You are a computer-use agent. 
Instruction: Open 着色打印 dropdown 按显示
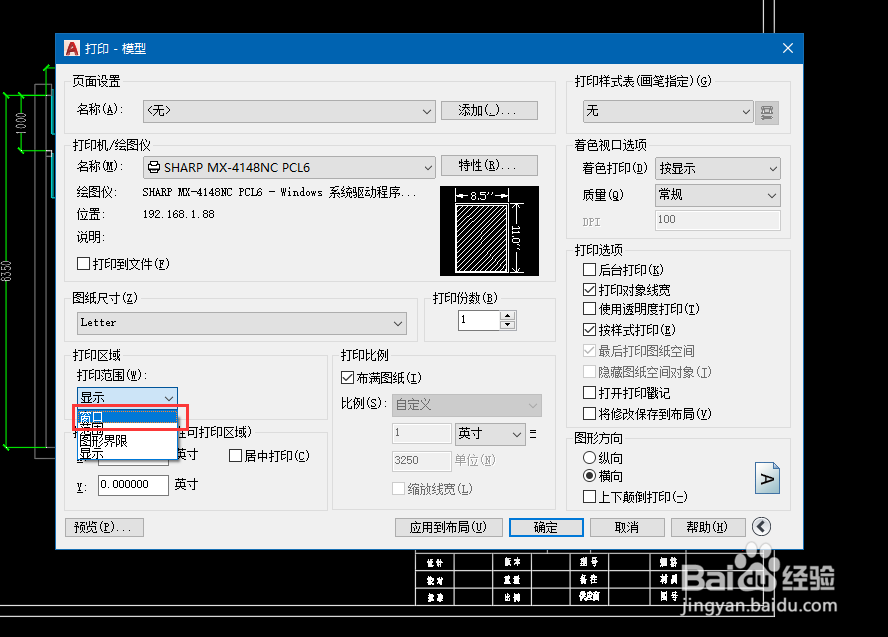(718, 168)
